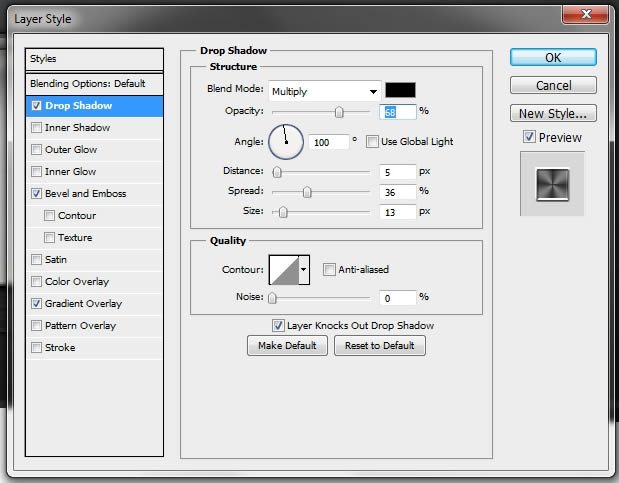Uncheck the Bevel and Emboss checkbox
This screenshot has height=483, width=619.
(36, 194)
